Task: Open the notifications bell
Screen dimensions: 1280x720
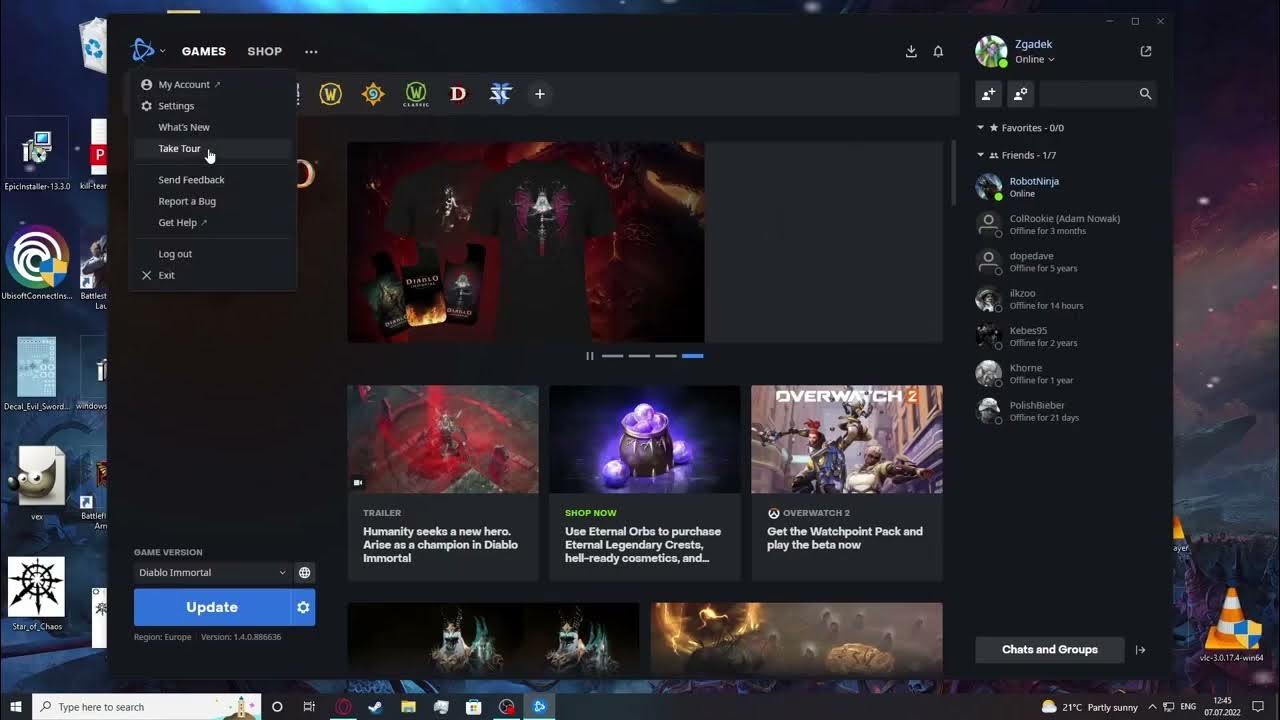Action: [x=938, y=51]
